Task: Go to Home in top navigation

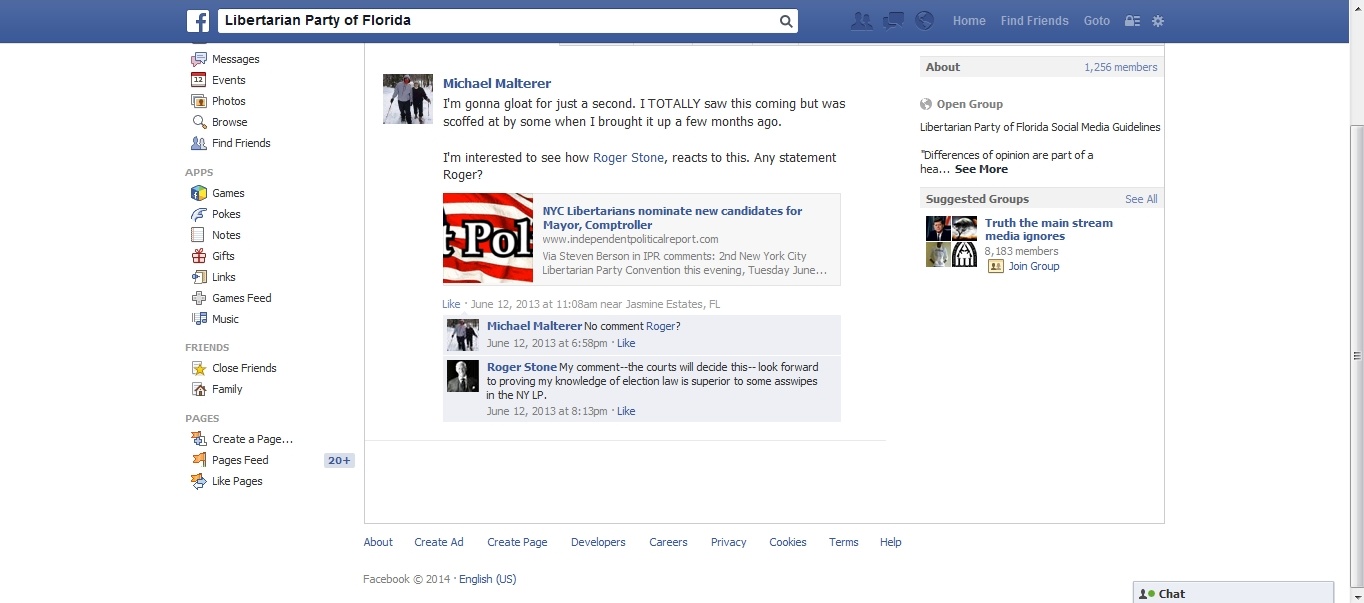Action: click(969, 21)
